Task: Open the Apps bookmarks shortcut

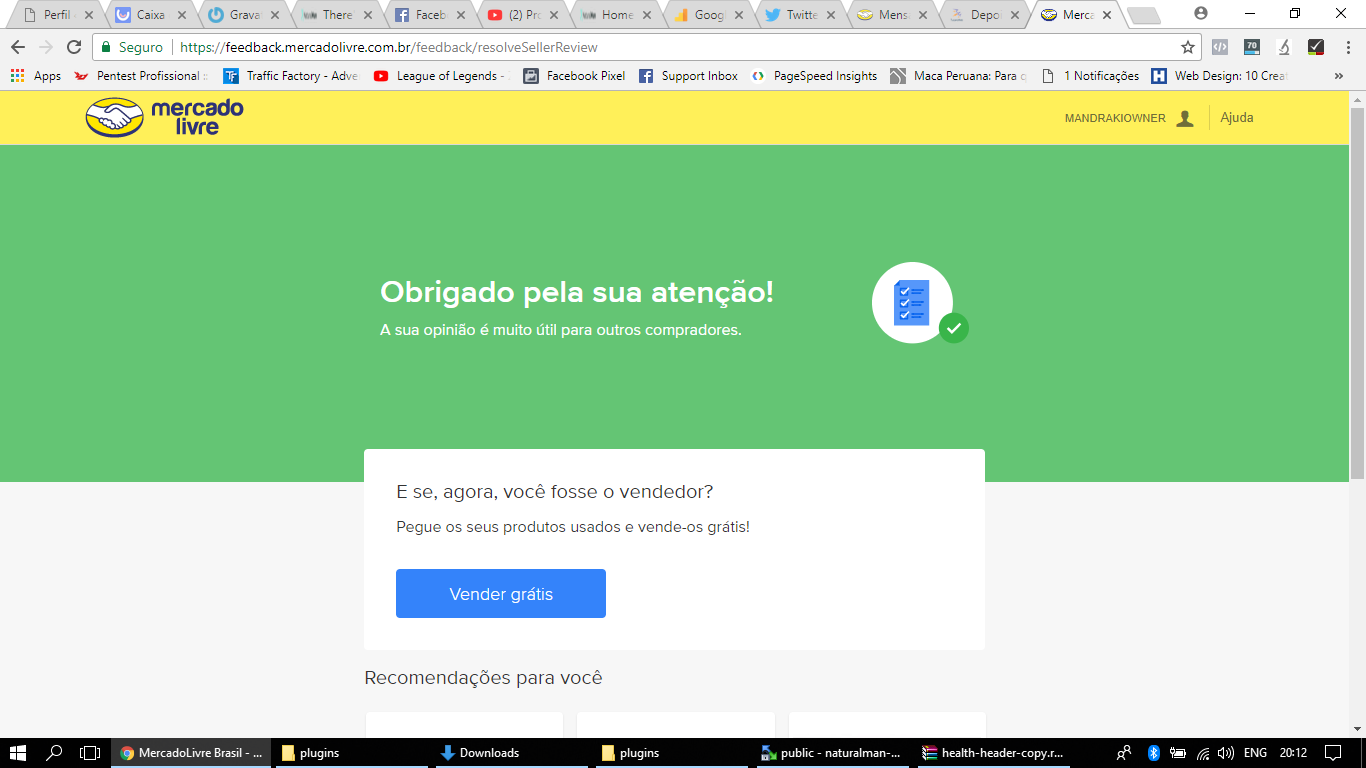Action: (x=36, y=76)
